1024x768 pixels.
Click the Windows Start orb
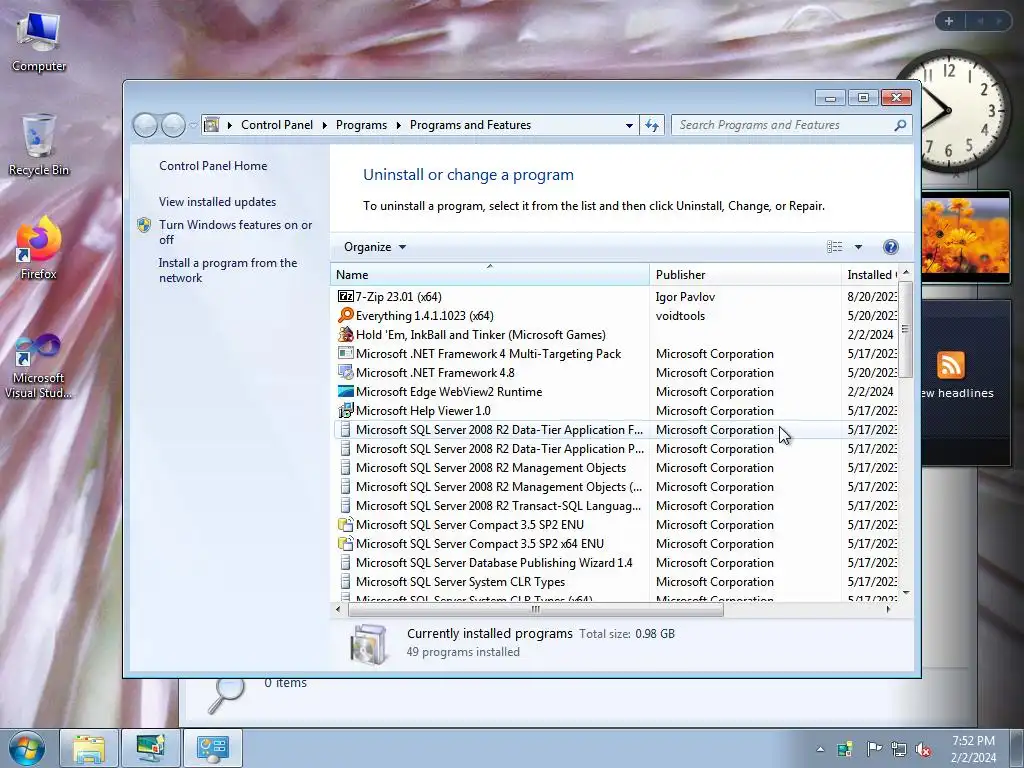coord(27,748)
